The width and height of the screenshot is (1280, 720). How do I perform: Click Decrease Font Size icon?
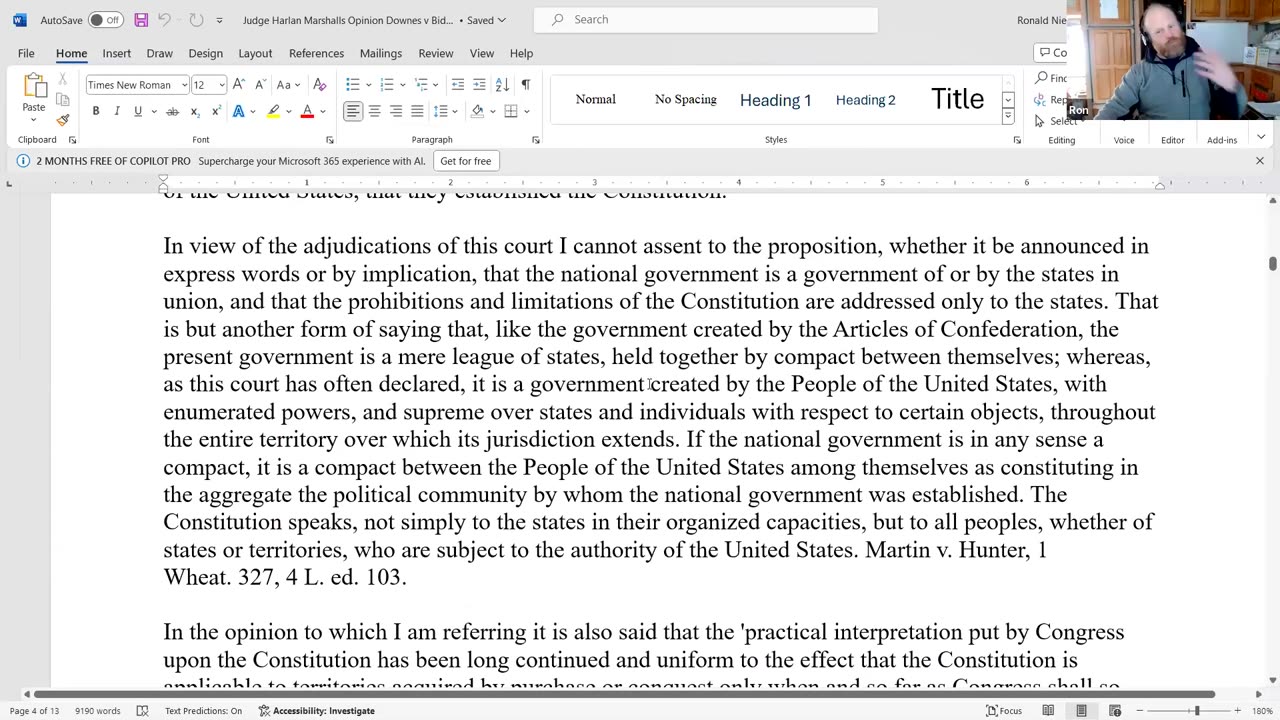tap(260, 85)
